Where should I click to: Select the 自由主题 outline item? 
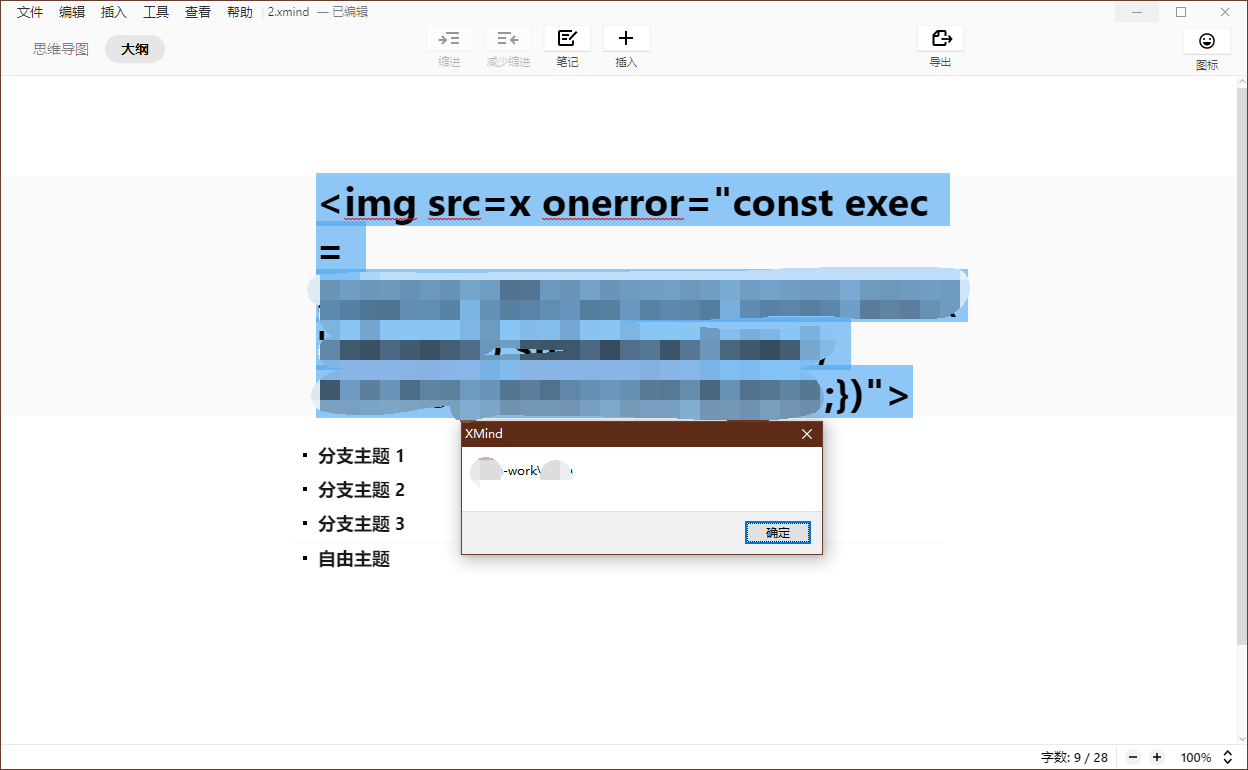click(x=354, y=559)
